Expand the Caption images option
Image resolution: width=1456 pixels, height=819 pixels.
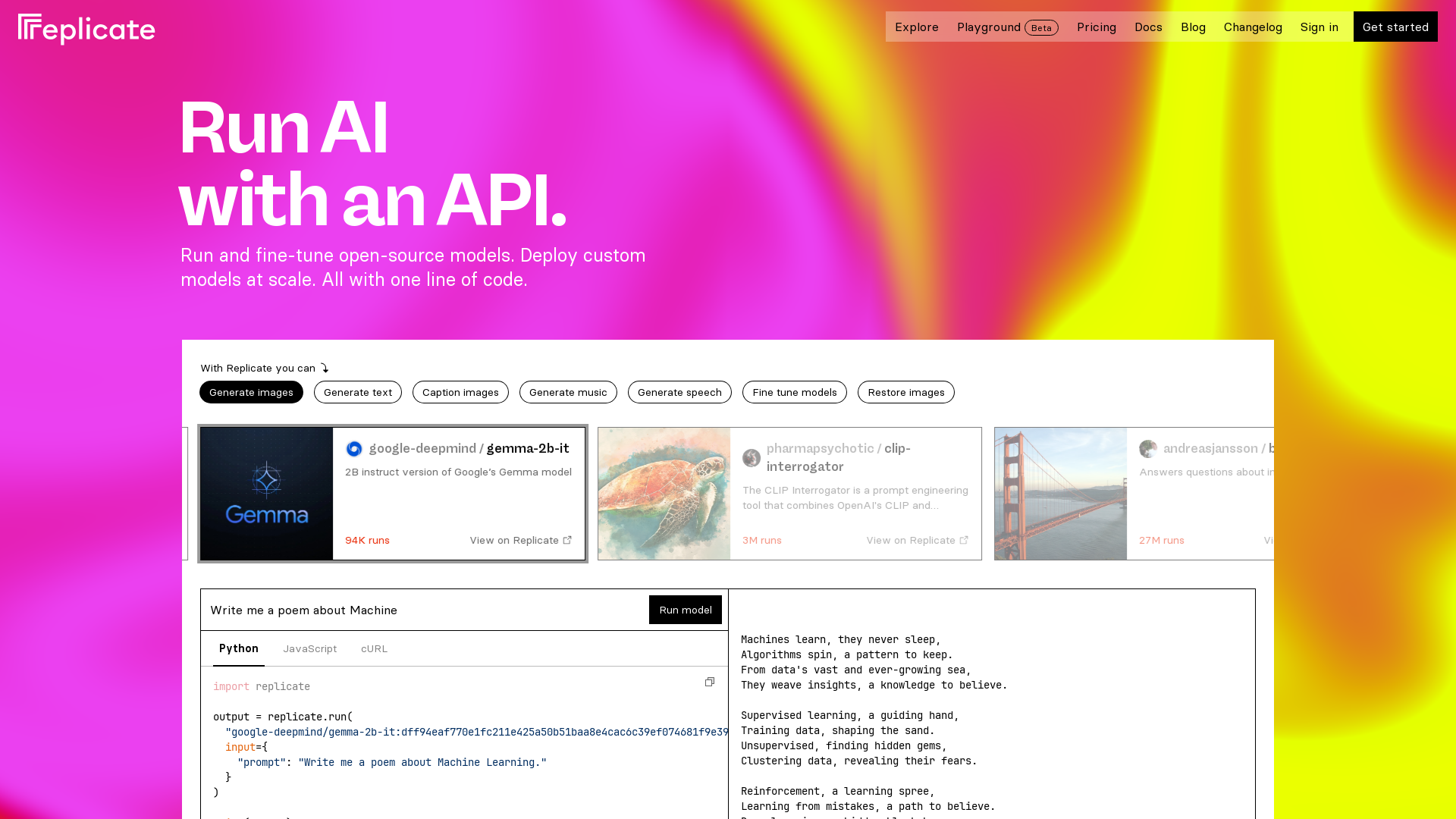click(x=460, y=392)
